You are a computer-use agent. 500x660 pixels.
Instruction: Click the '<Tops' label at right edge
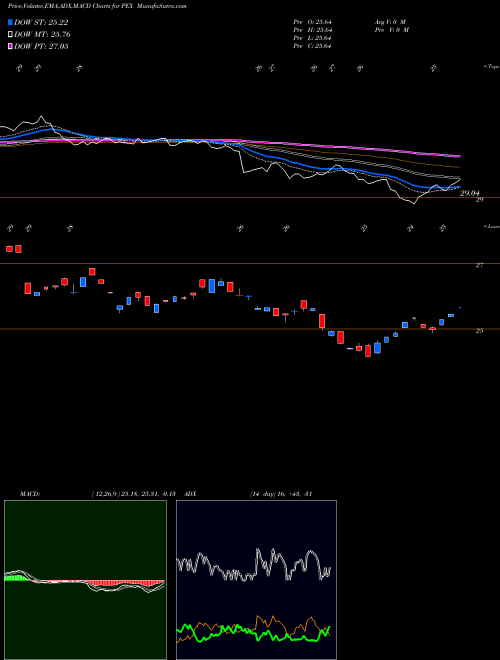[491, 67]
